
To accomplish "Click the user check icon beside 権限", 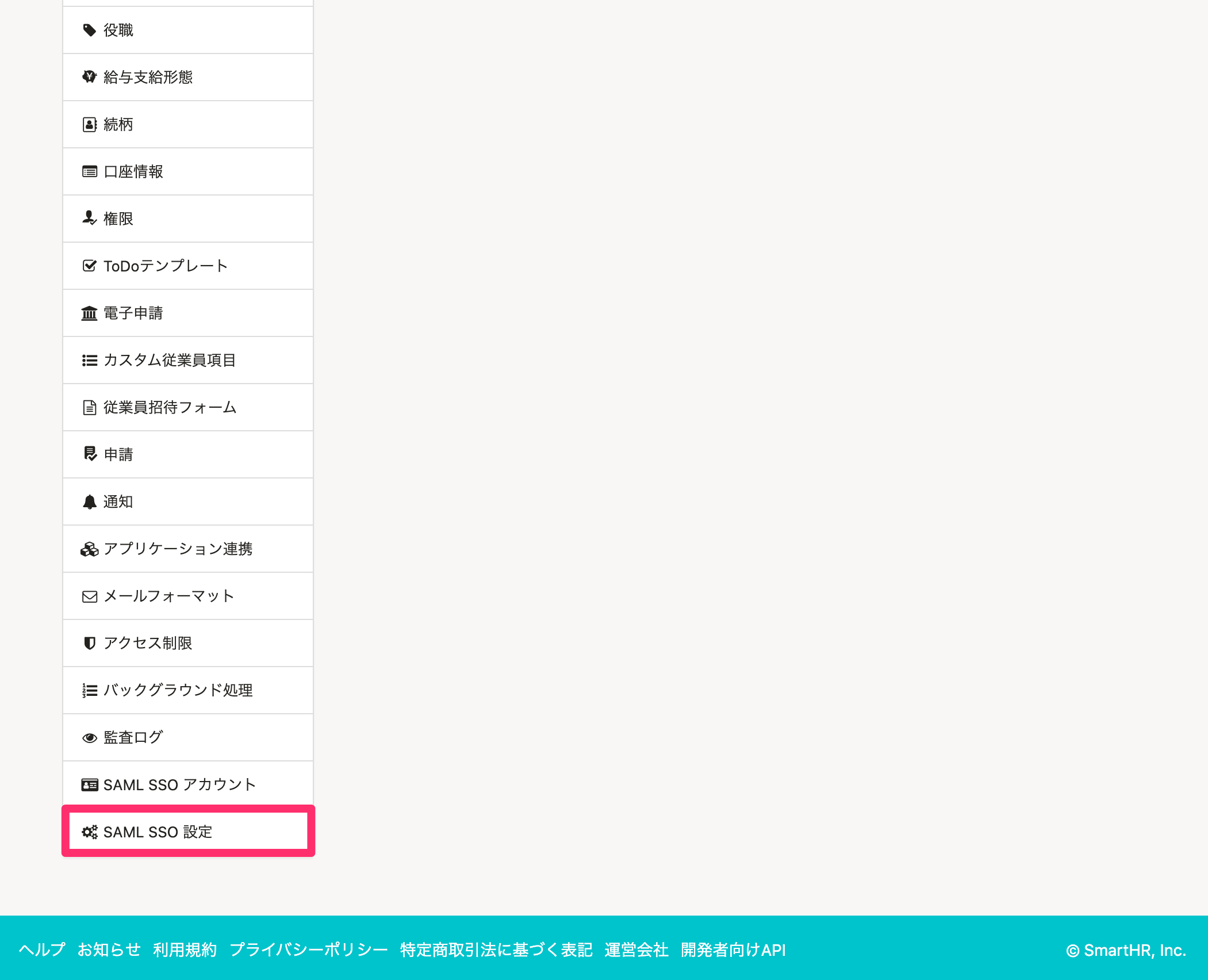I will pyautogui.click(x=89, y=219).
